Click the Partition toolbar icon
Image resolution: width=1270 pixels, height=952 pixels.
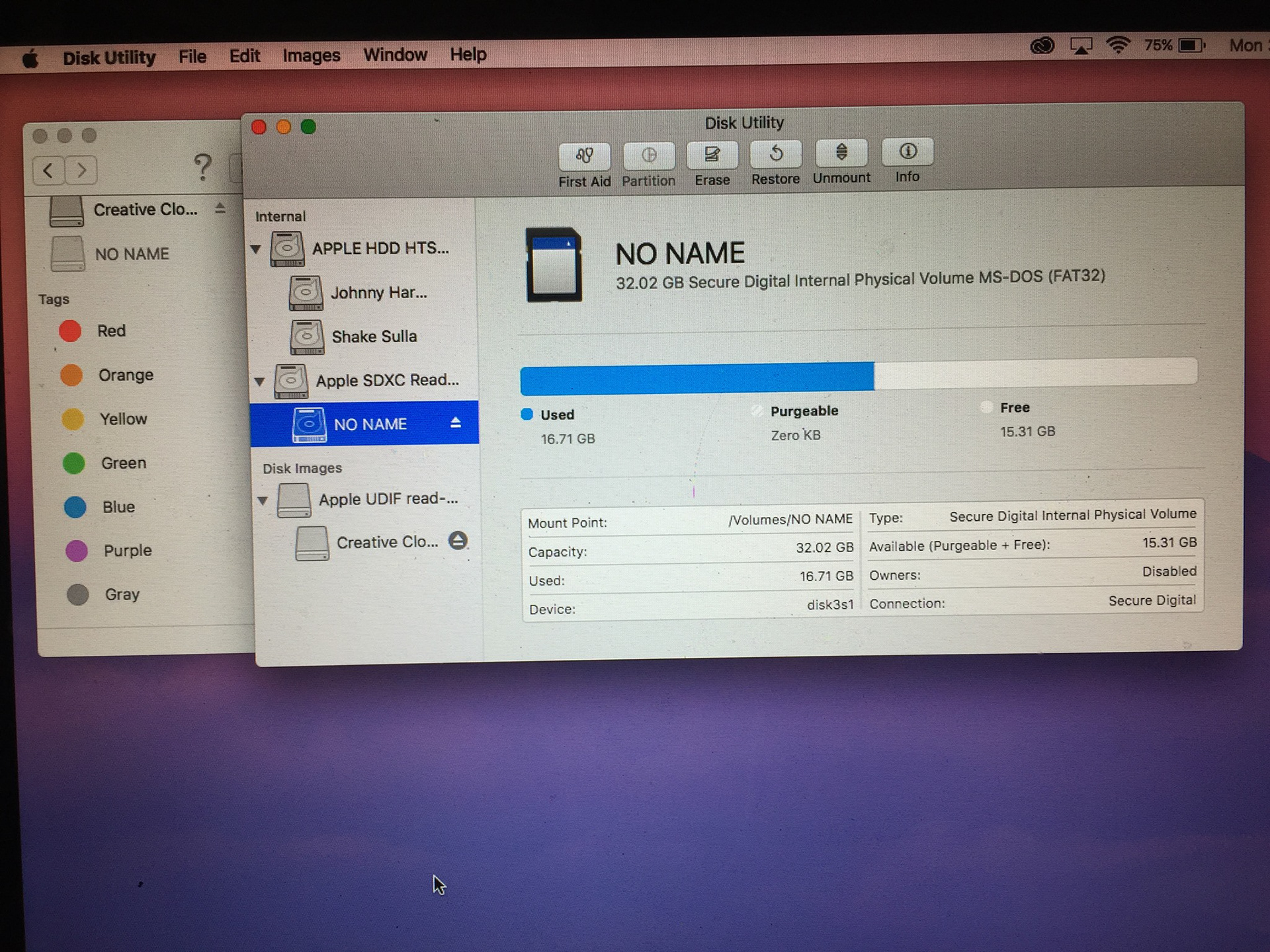click(648, 156)
